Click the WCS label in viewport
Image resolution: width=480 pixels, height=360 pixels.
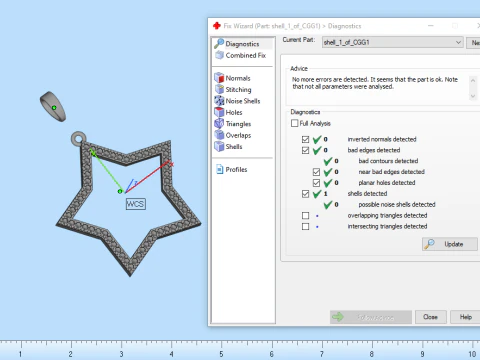136,204
